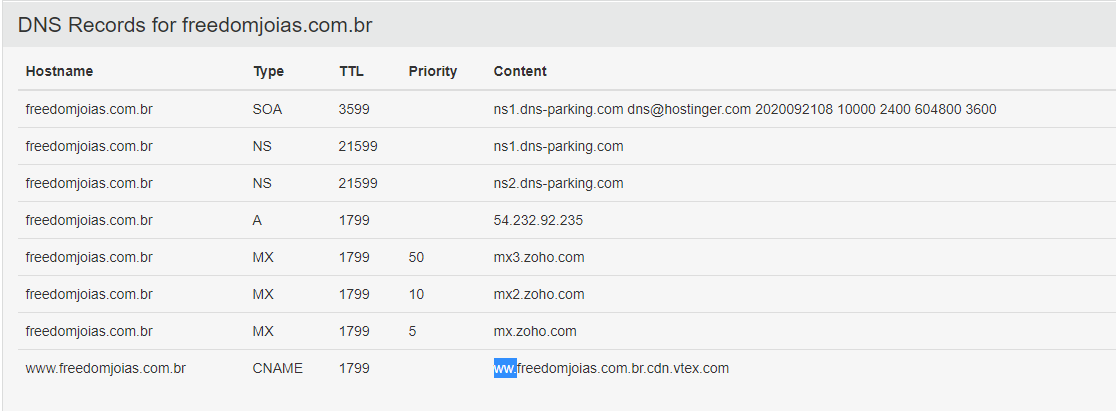Click the Content column header
Screen dimensions: 1116x411
pyautogui.click(x=520, y=71)
